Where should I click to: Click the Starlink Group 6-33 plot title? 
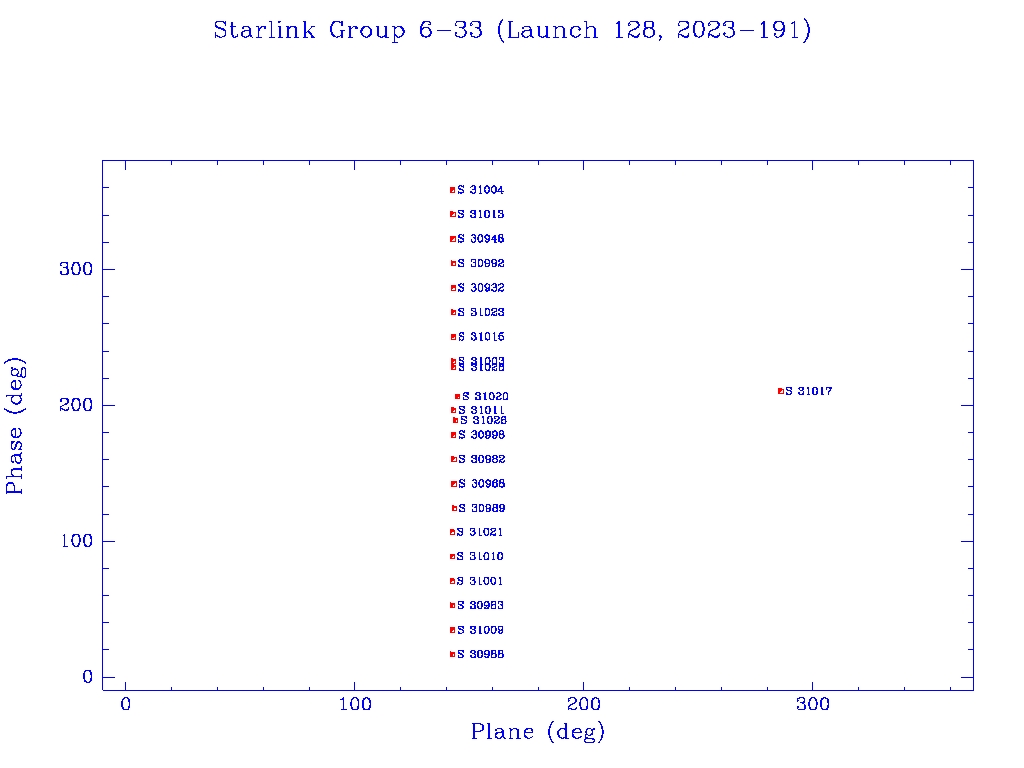point(512,31)
